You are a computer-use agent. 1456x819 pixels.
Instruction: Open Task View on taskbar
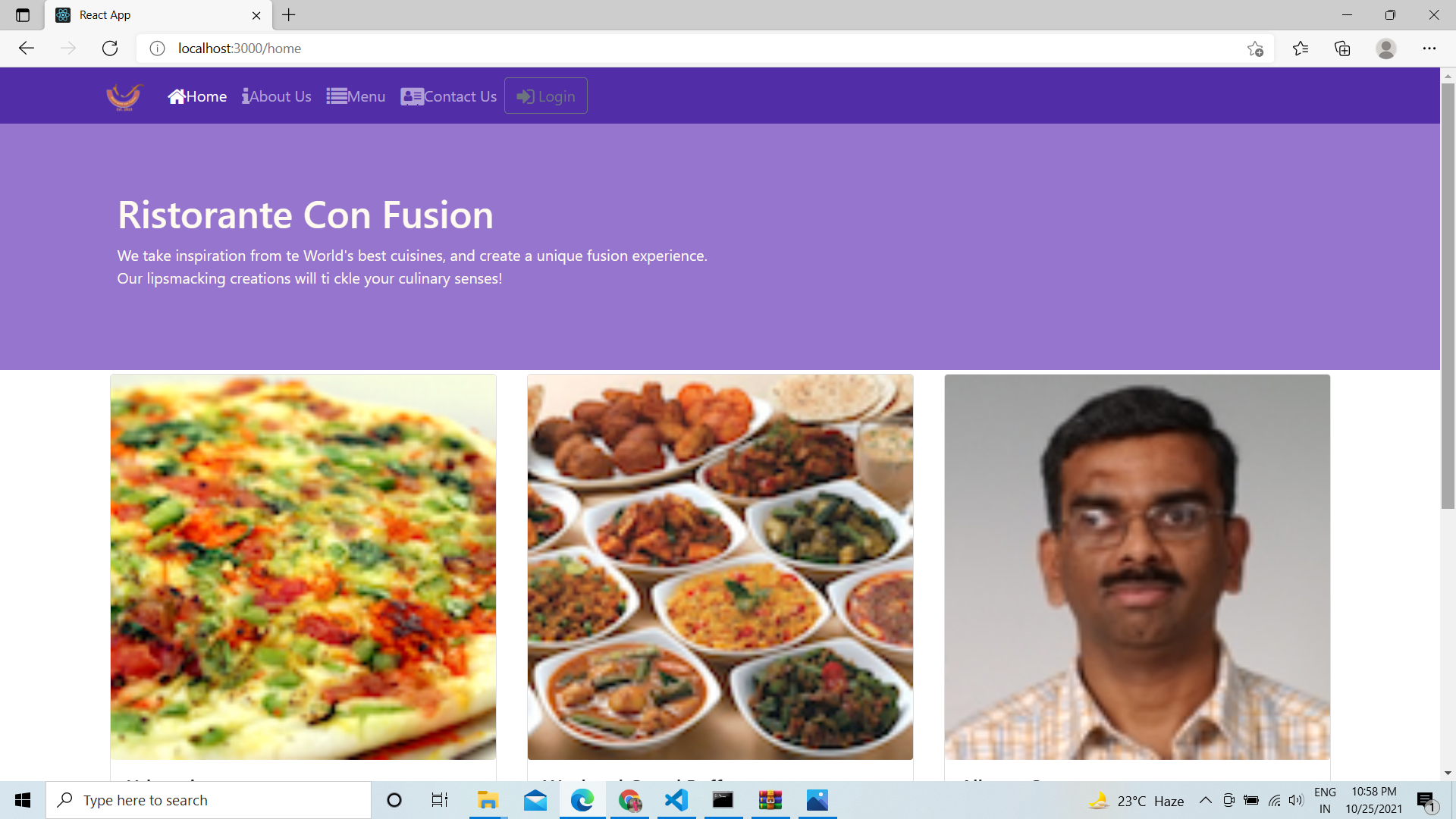tap(440, 800)
